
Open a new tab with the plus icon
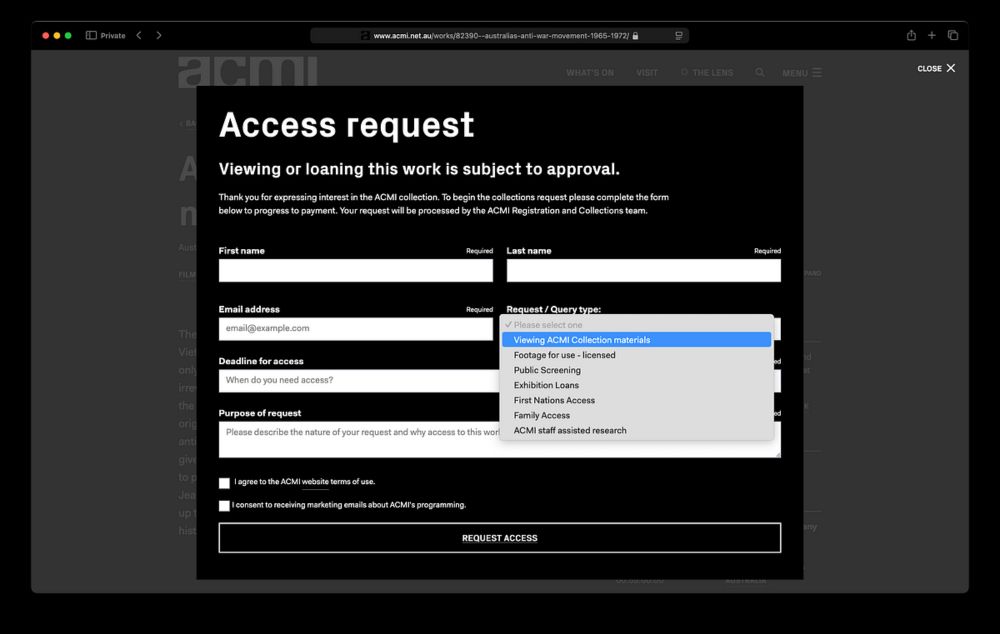pos(932,36)
